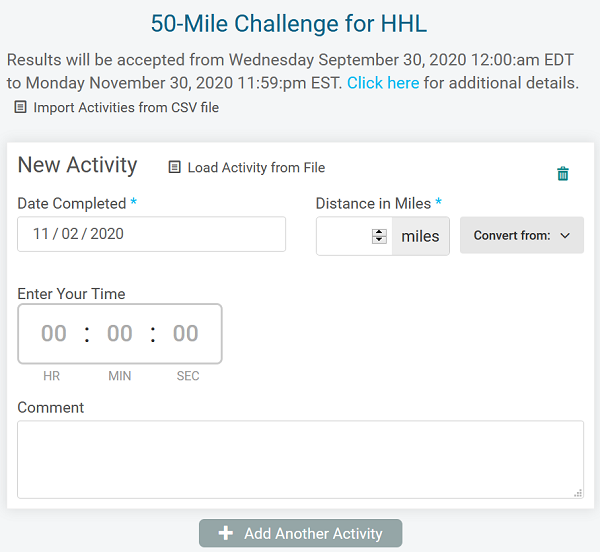Select the month in date field
Viewport: 600px width, 552px height.
pos(41,234)
